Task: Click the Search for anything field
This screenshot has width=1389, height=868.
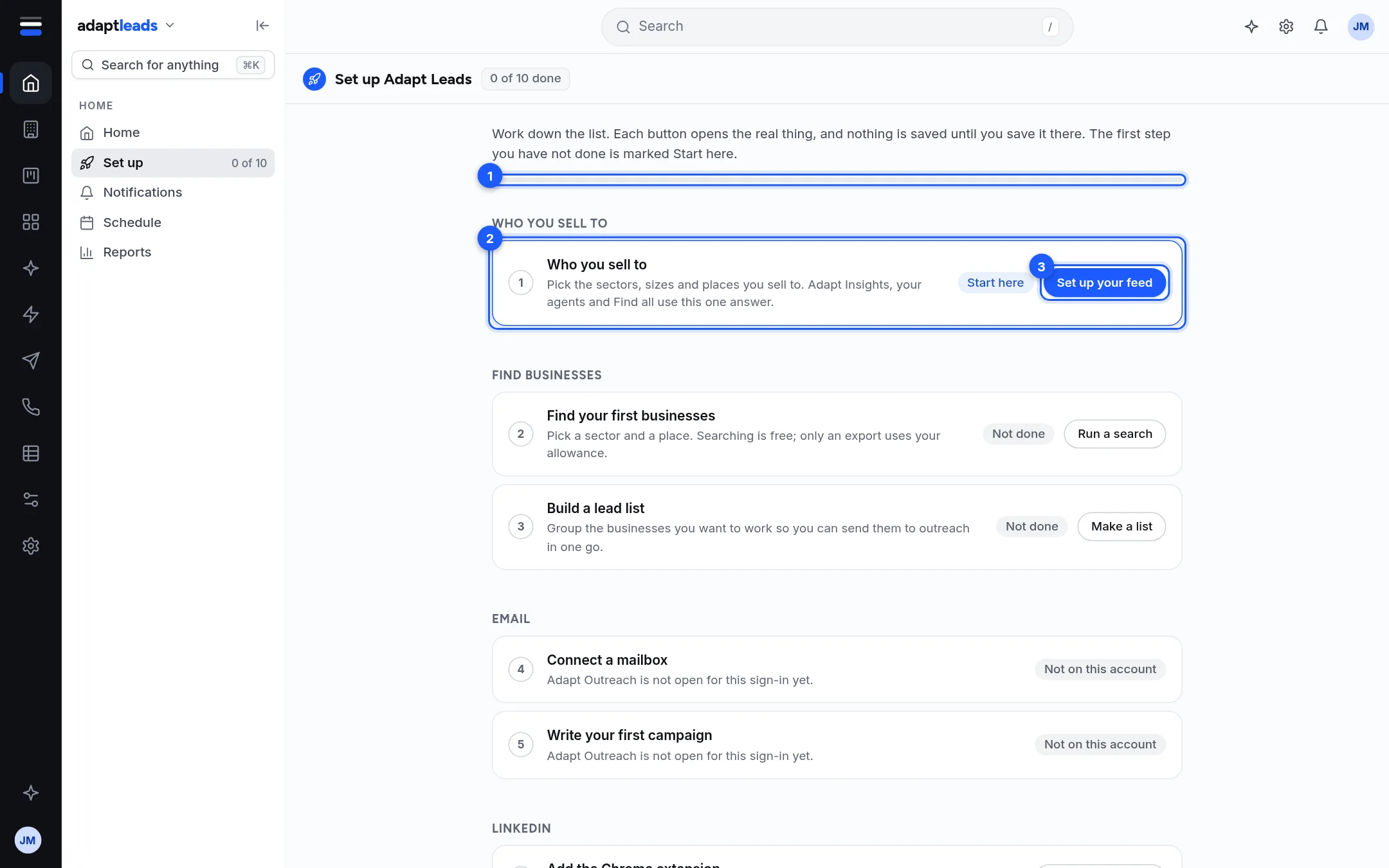Action: 173,65
